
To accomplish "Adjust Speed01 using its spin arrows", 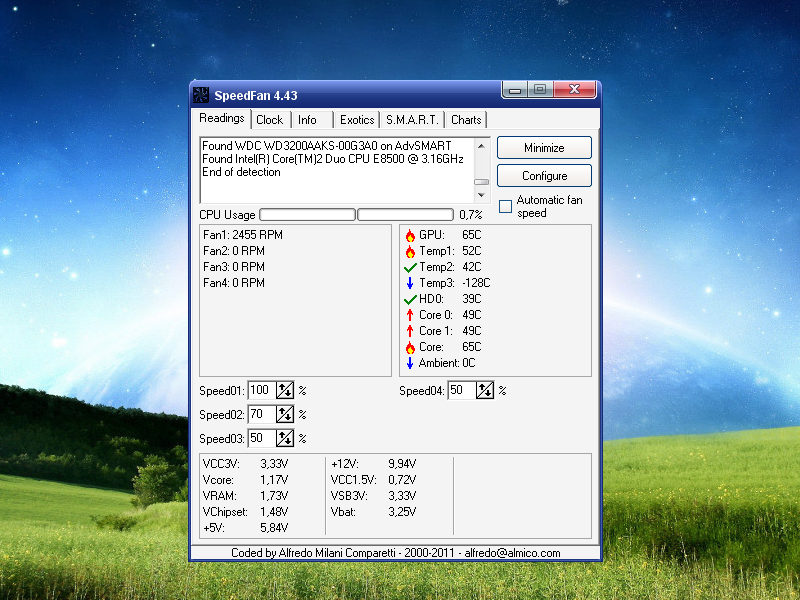I will point(285,391).
